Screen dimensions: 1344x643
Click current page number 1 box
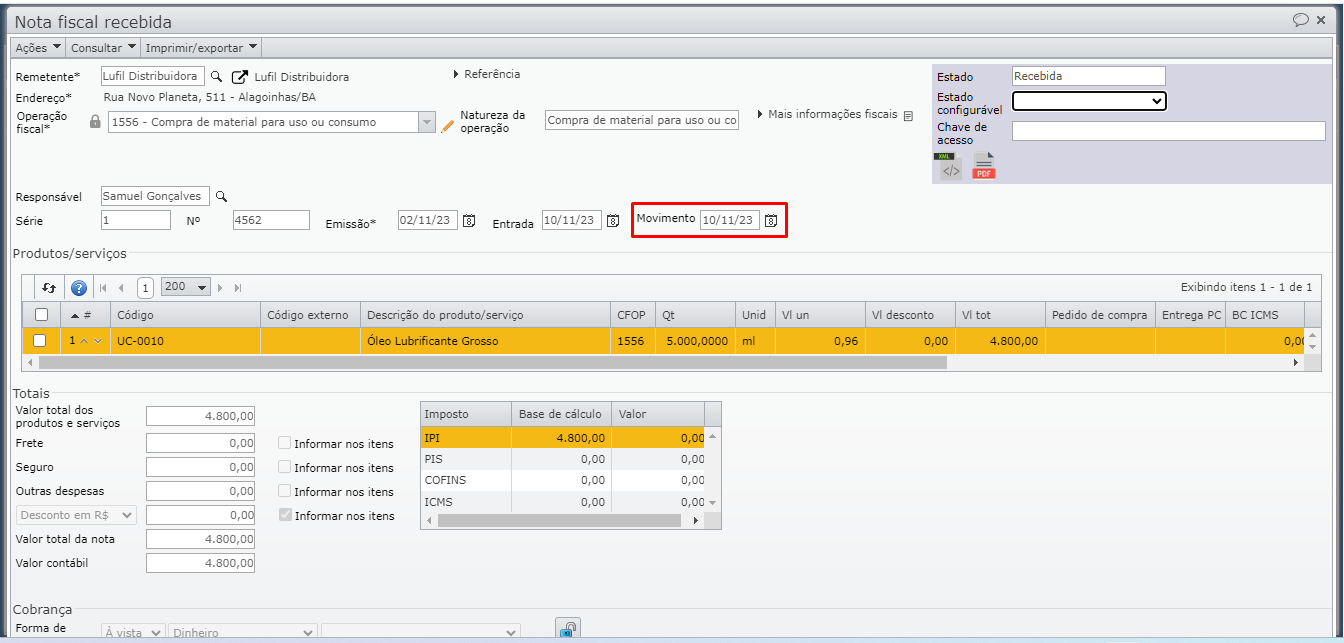pos(145,288)
